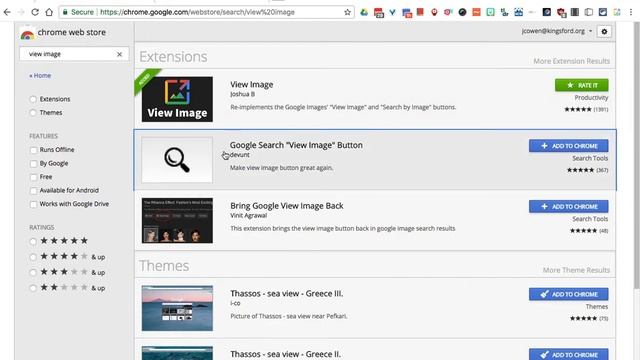640x360 pixels.
Task: Add Bring Google View Image Back to Chrome
Action: pyautogui.click(x=569, y=207)
